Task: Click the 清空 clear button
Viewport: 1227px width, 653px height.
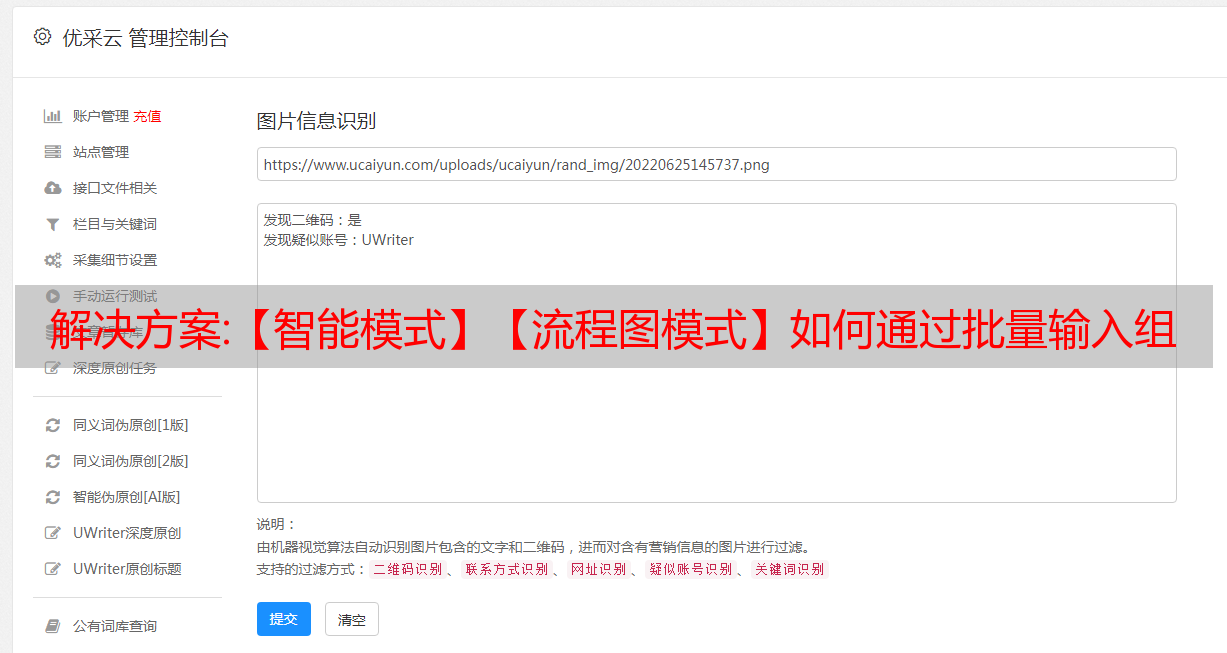Action: [352, 619]
